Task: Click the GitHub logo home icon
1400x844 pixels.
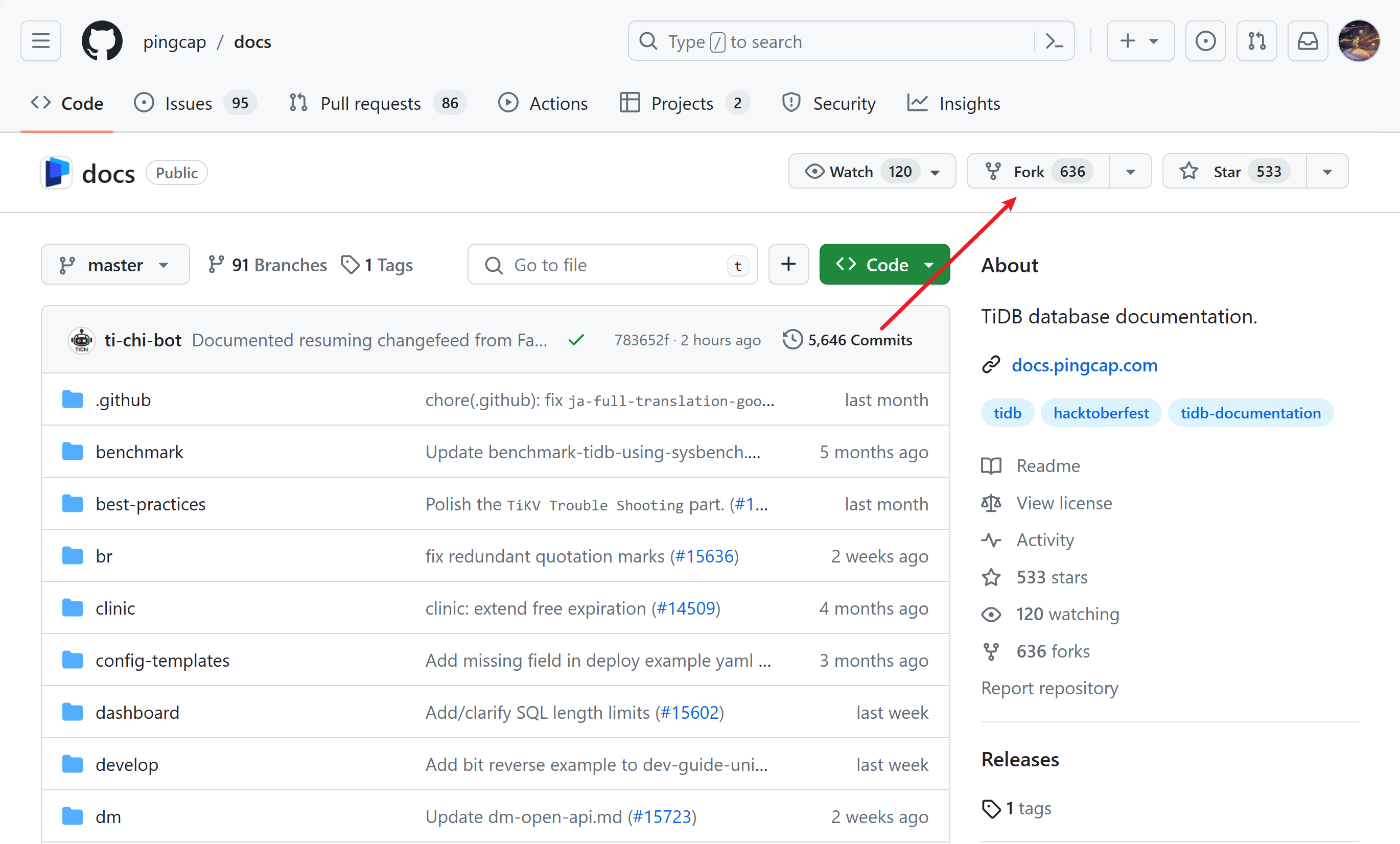Action: tap(102, 41)
